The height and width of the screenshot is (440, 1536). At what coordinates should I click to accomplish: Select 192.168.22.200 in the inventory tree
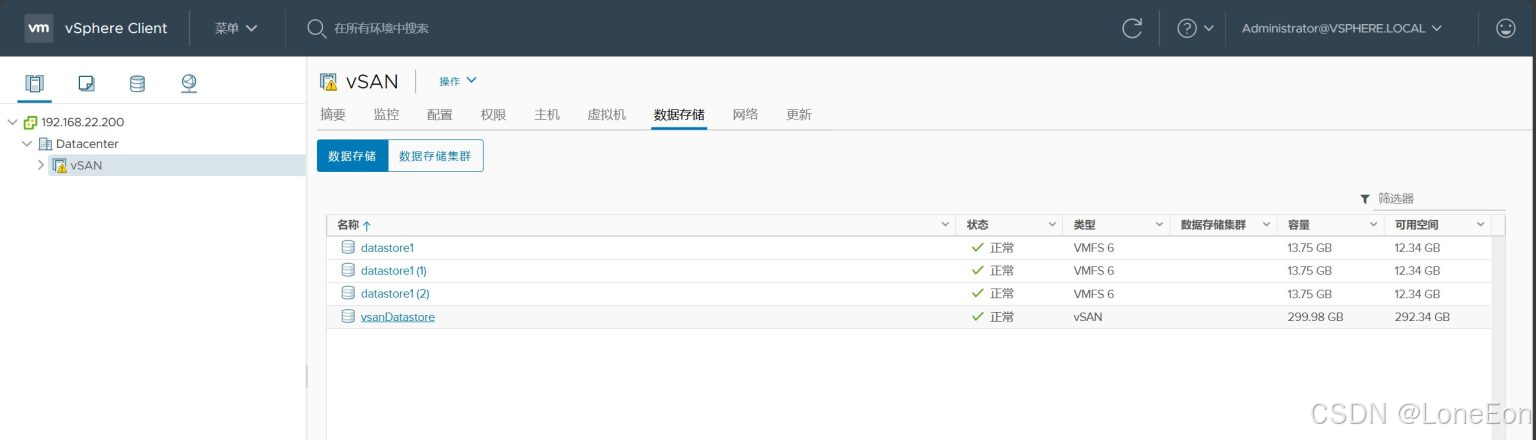(83, 122)
